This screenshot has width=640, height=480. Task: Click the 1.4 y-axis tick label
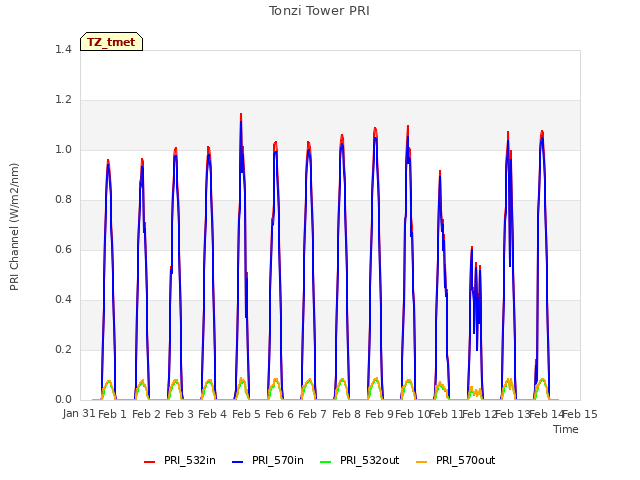[x=63, y=49]
